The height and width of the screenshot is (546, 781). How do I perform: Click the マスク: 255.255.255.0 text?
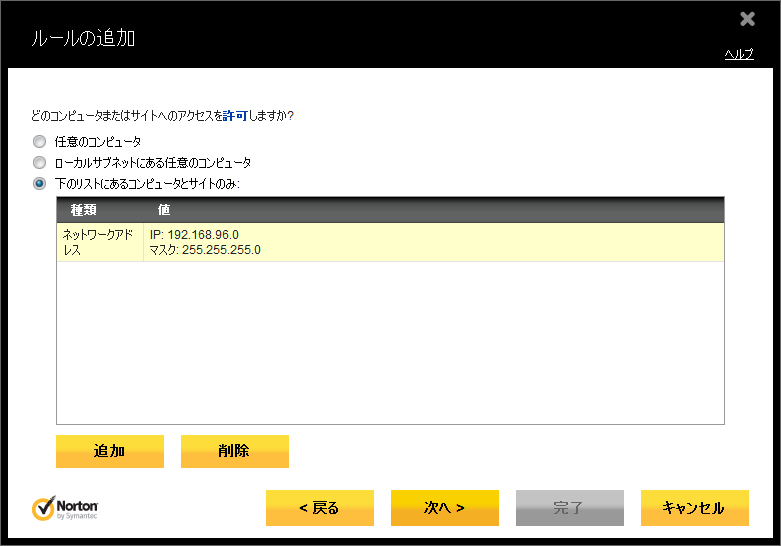click(x=205, y=250)
